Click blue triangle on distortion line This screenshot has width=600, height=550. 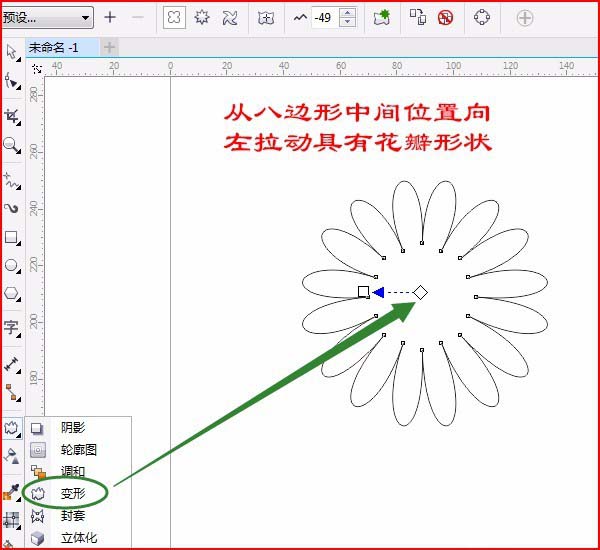(x=378, y=292)
